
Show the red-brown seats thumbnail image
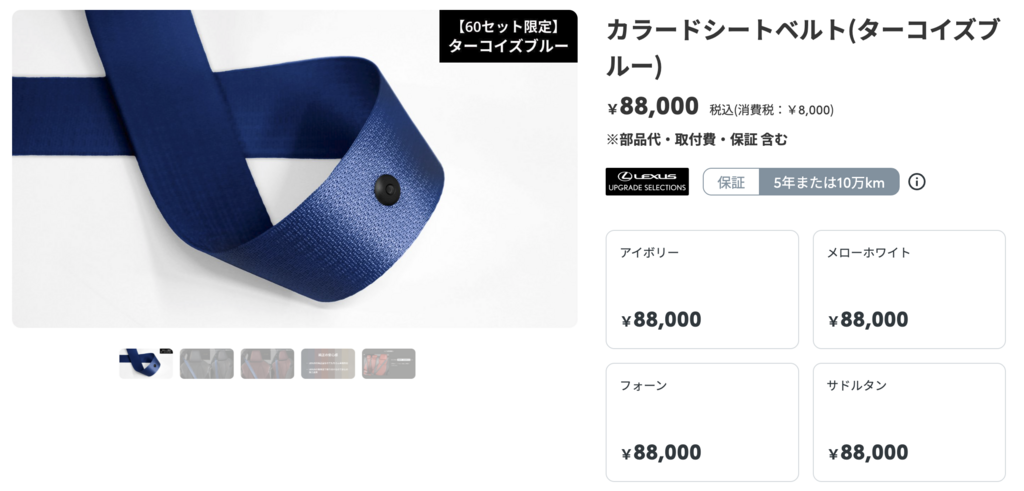click(267, 363)
